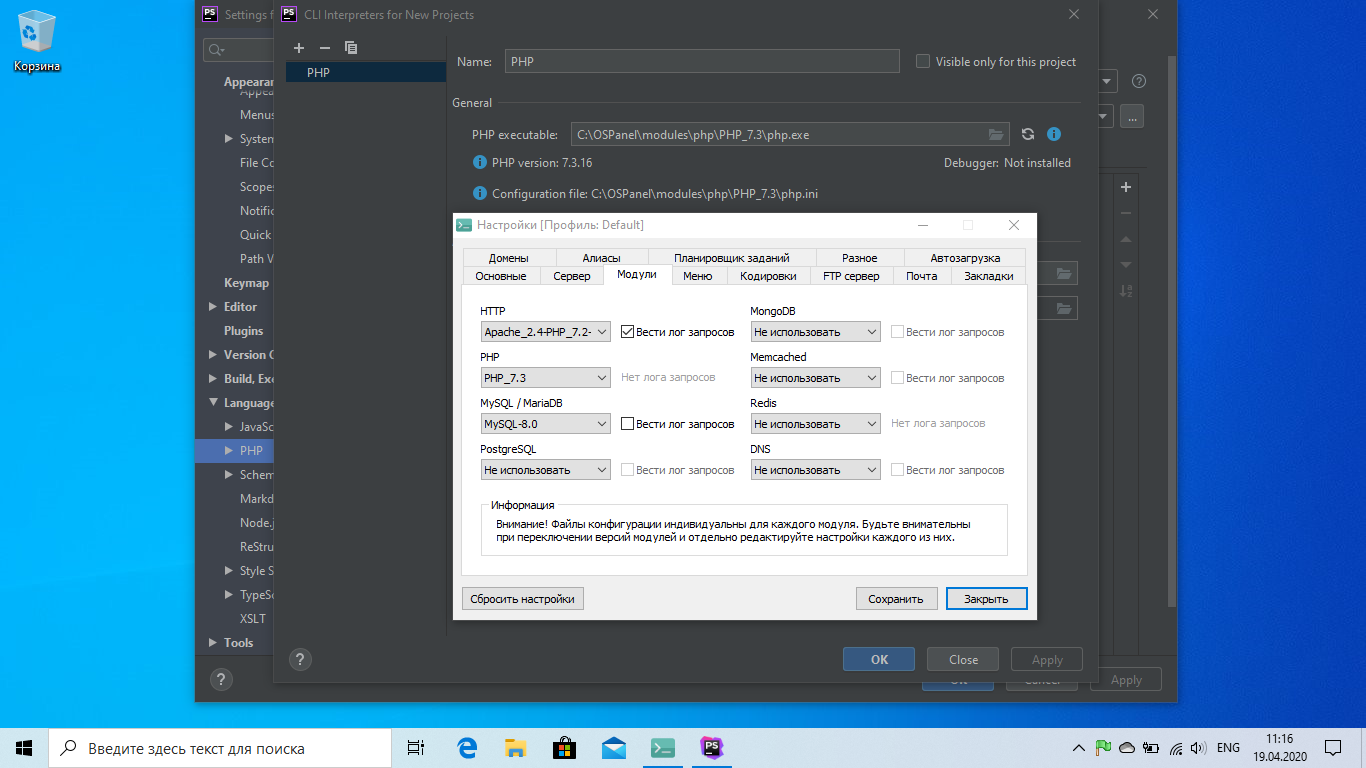Expand the MySQL / MariaDB dropdown
This screenshot has width=1366, height=768.
[x=545, y=424]
